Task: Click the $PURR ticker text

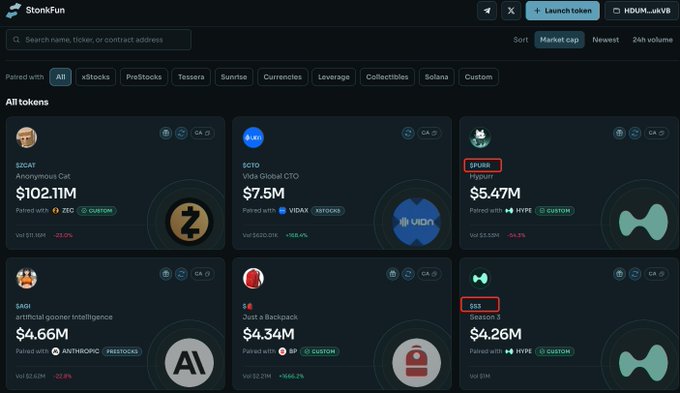Action: pyautogui.click(x=480, y=165)
